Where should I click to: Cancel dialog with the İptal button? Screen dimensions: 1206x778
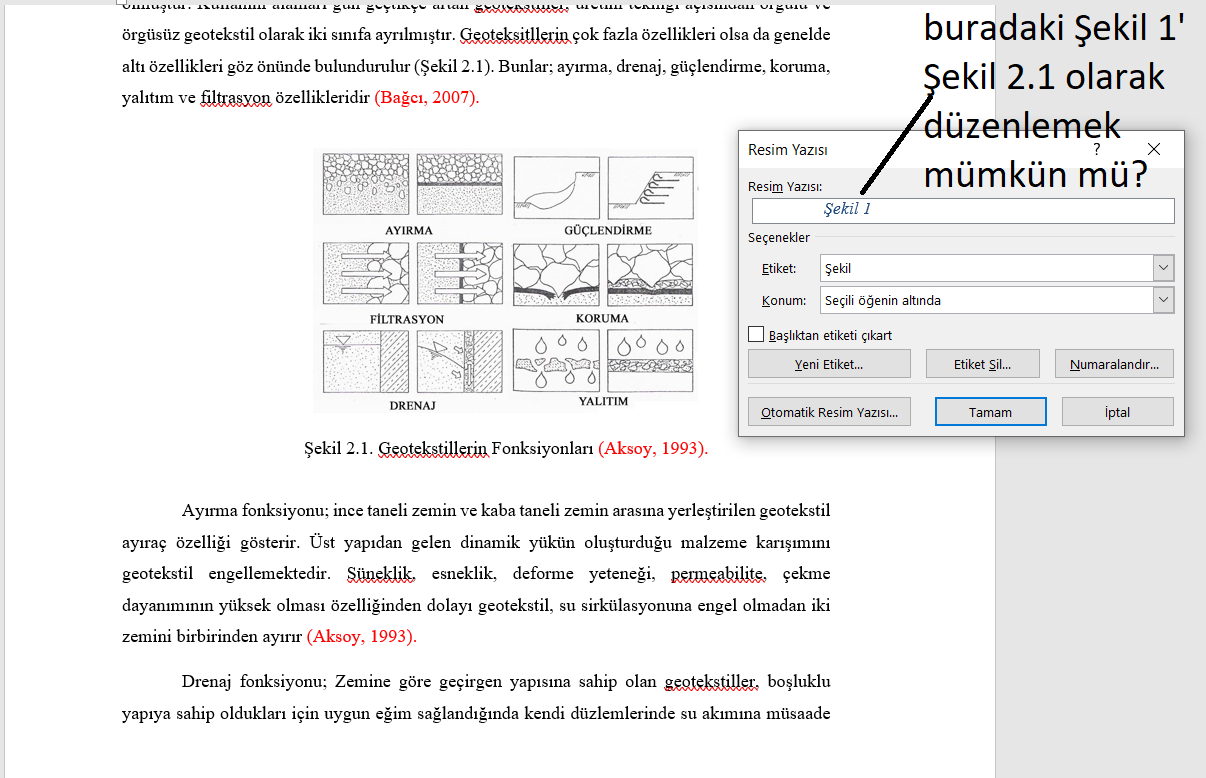[1117, 412]
